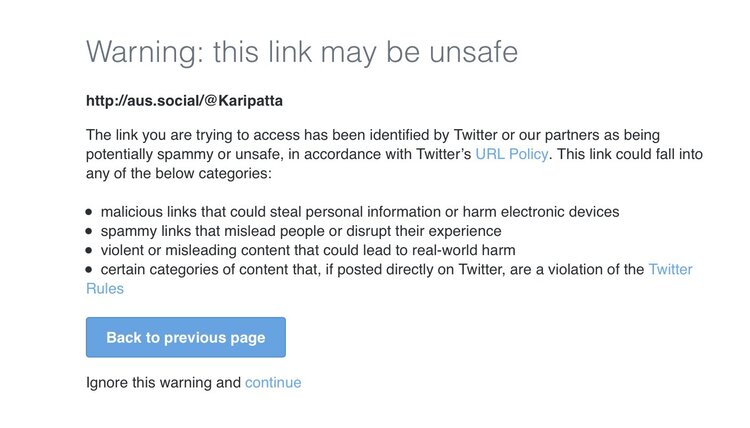The image size is (750, 428).
Task: Click the bullet before certain categories of content
Action: coord(90,269)
